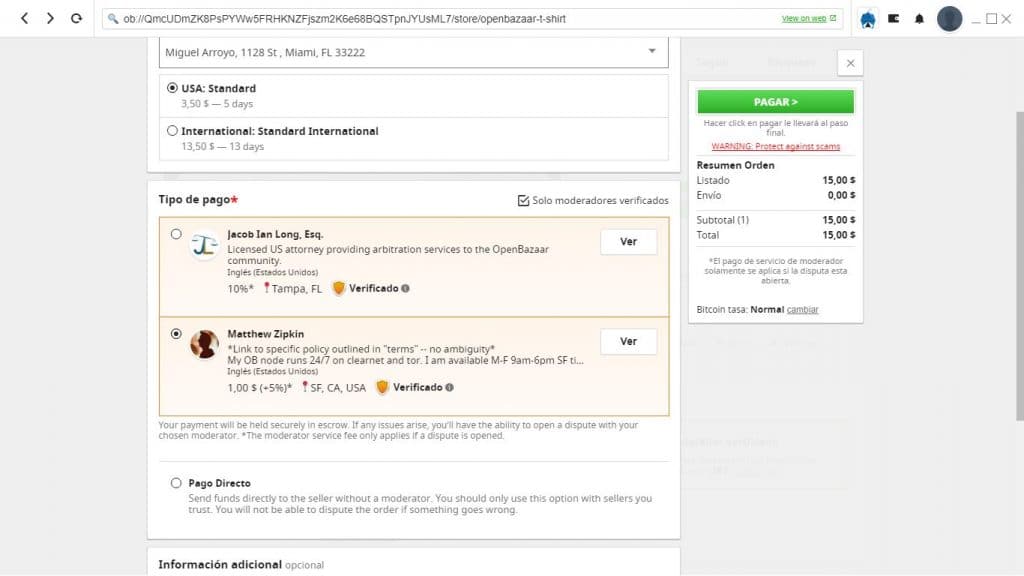
Task: Click external link icon beside View on web
Action: [x=833, y=18]
